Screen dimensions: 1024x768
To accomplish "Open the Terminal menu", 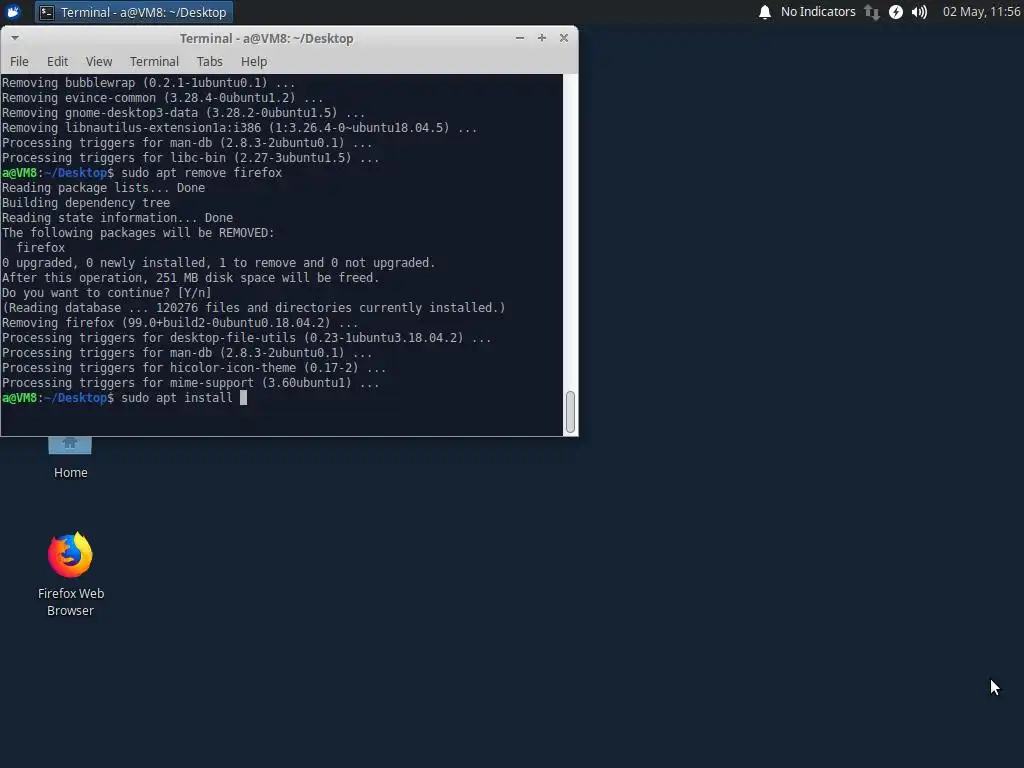I will (x=154, y=61).
